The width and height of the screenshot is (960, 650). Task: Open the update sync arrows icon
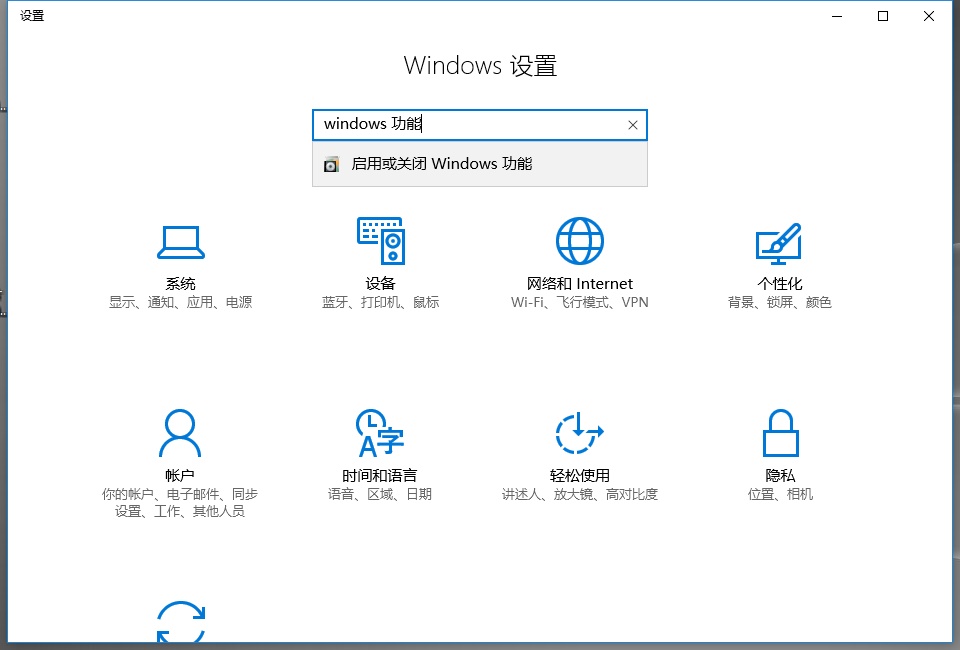pyautogui.click(x=181, y=621)
